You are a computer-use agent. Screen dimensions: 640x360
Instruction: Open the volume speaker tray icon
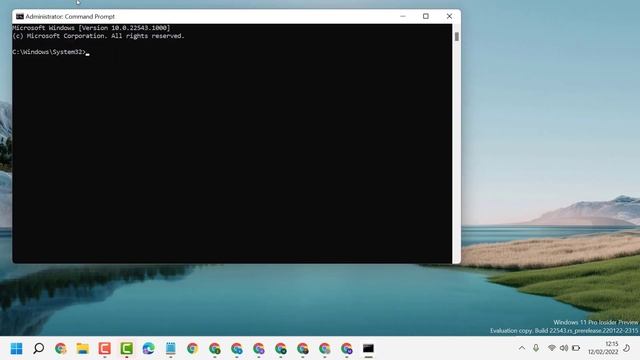pyautogui.click(x=564, y=348)
